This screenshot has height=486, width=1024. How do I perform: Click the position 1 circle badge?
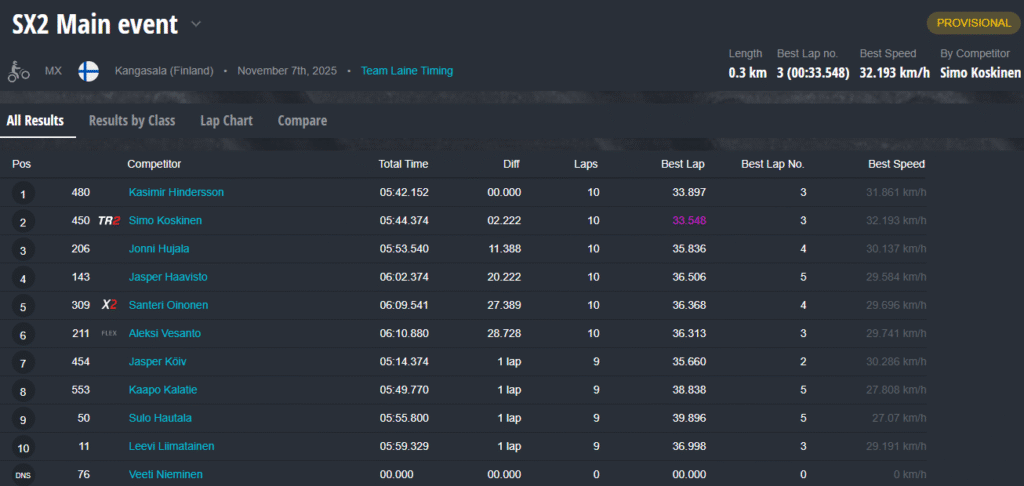pos(22,193)
